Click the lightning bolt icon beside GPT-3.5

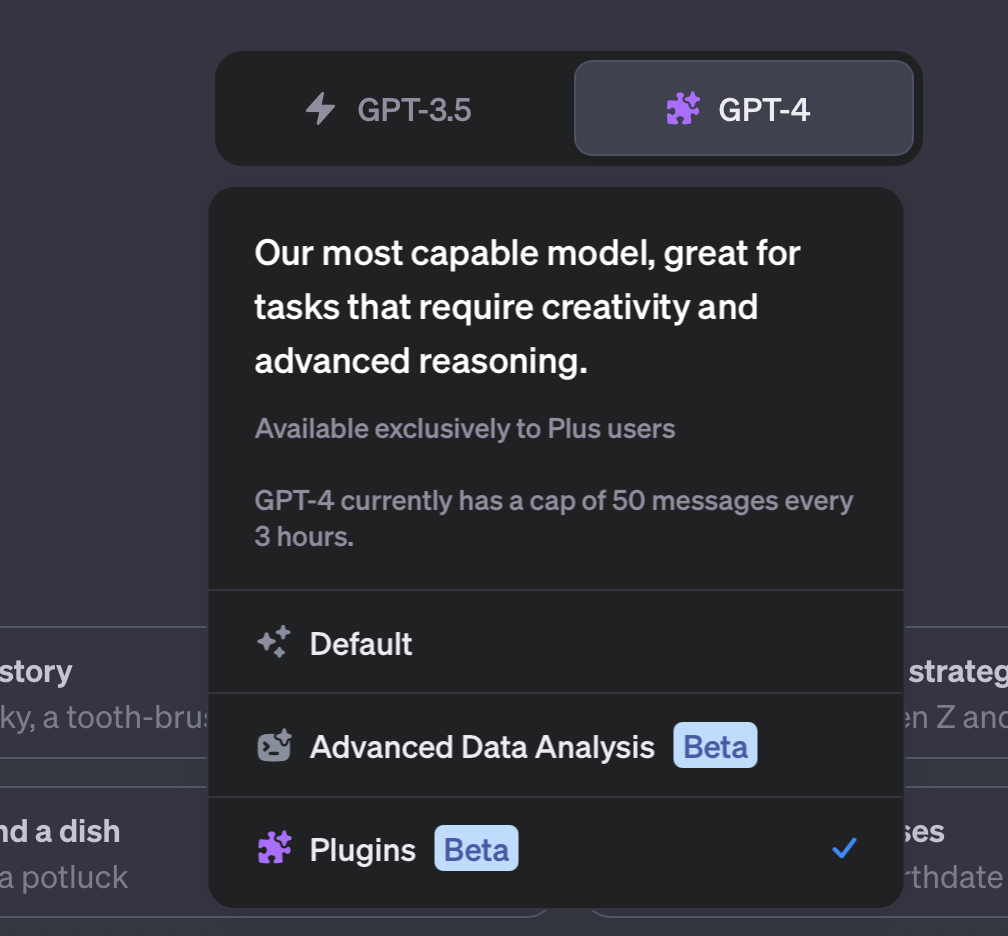point(320,109)
